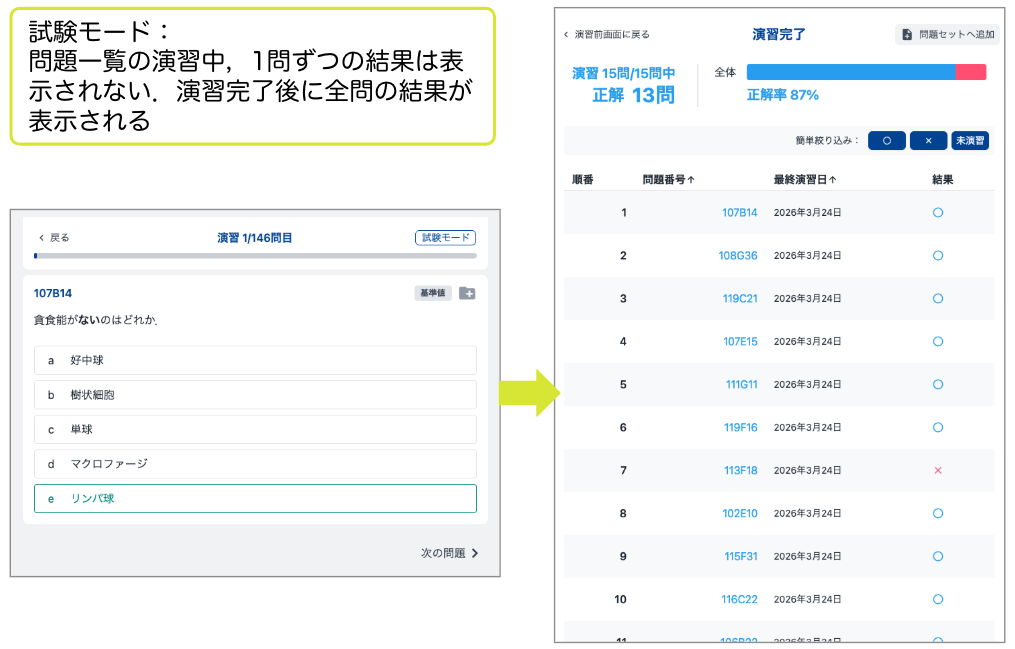Click the red portion of accuracy bar
The image size is (1015, 649).
click(970, 72)
